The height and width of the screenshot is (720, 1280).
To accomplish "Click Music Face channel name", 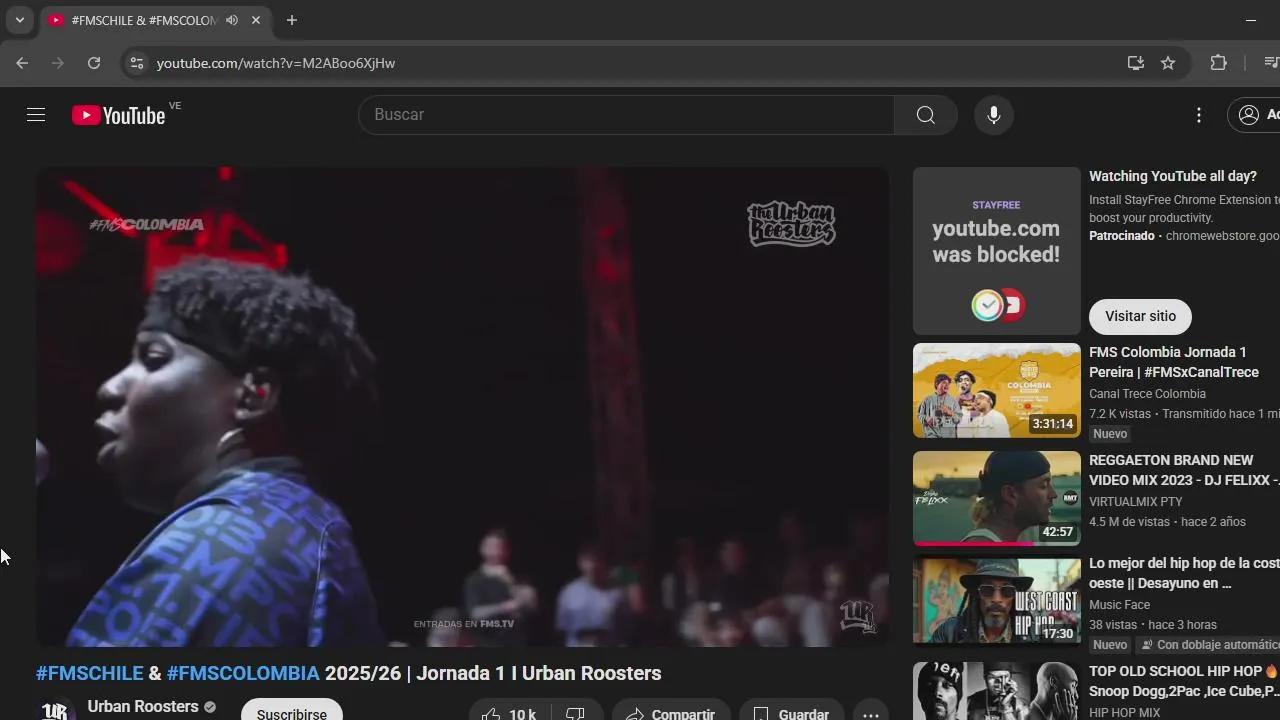I will click(x=1120, y=605).
